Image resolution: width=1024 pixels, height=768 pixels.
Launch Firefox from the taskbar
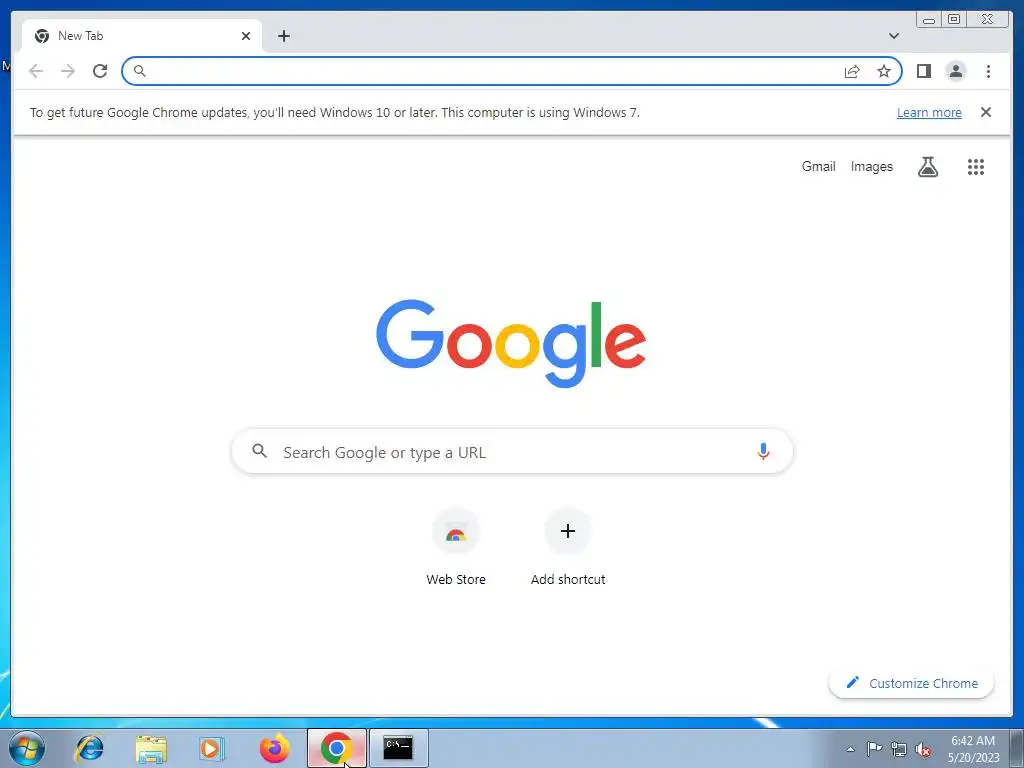[x=275, y=748]
